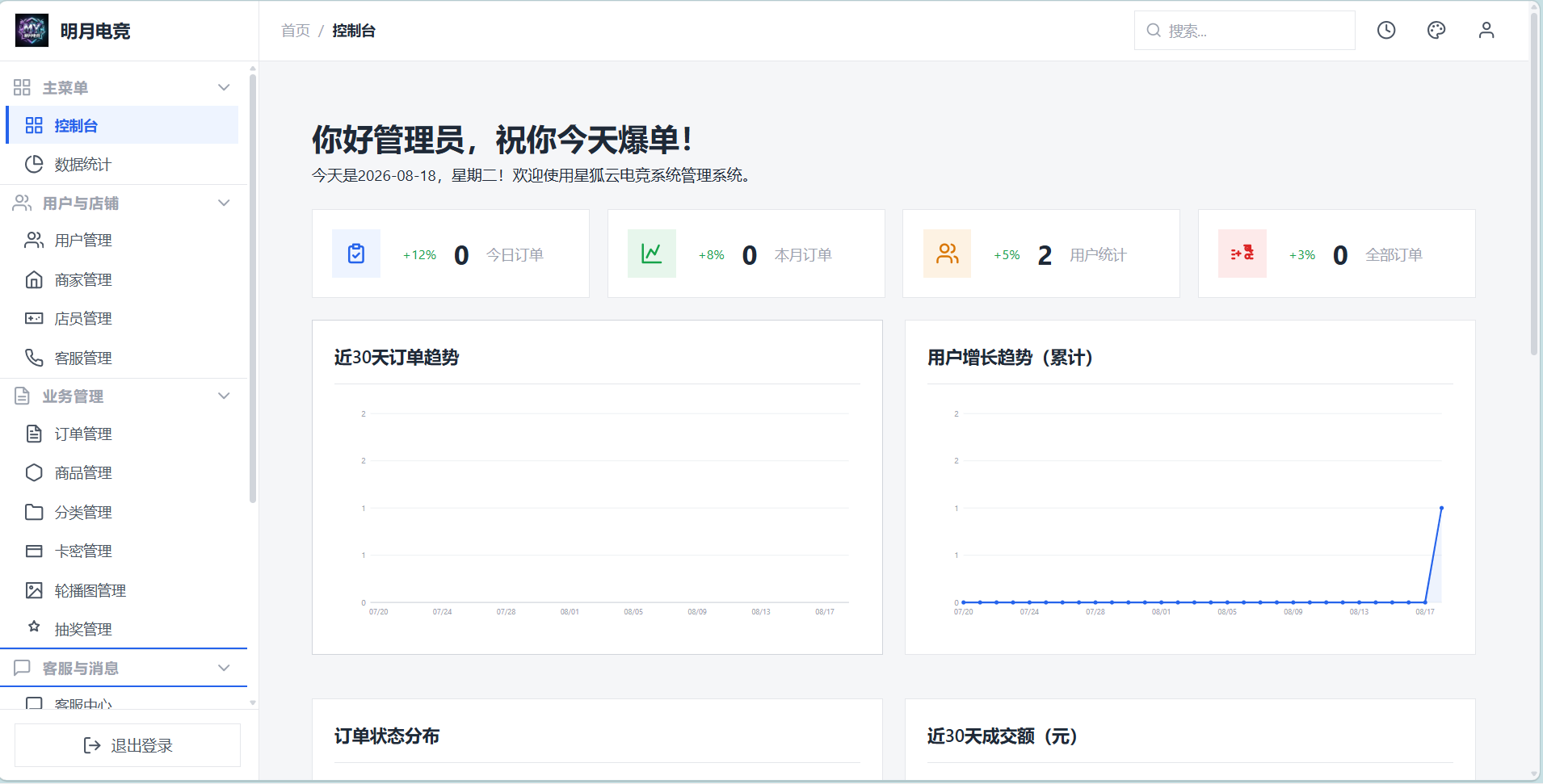The image size is (1543, 784).
Task: Click the 订单状态分布 heading
Action: coord(387,736)
